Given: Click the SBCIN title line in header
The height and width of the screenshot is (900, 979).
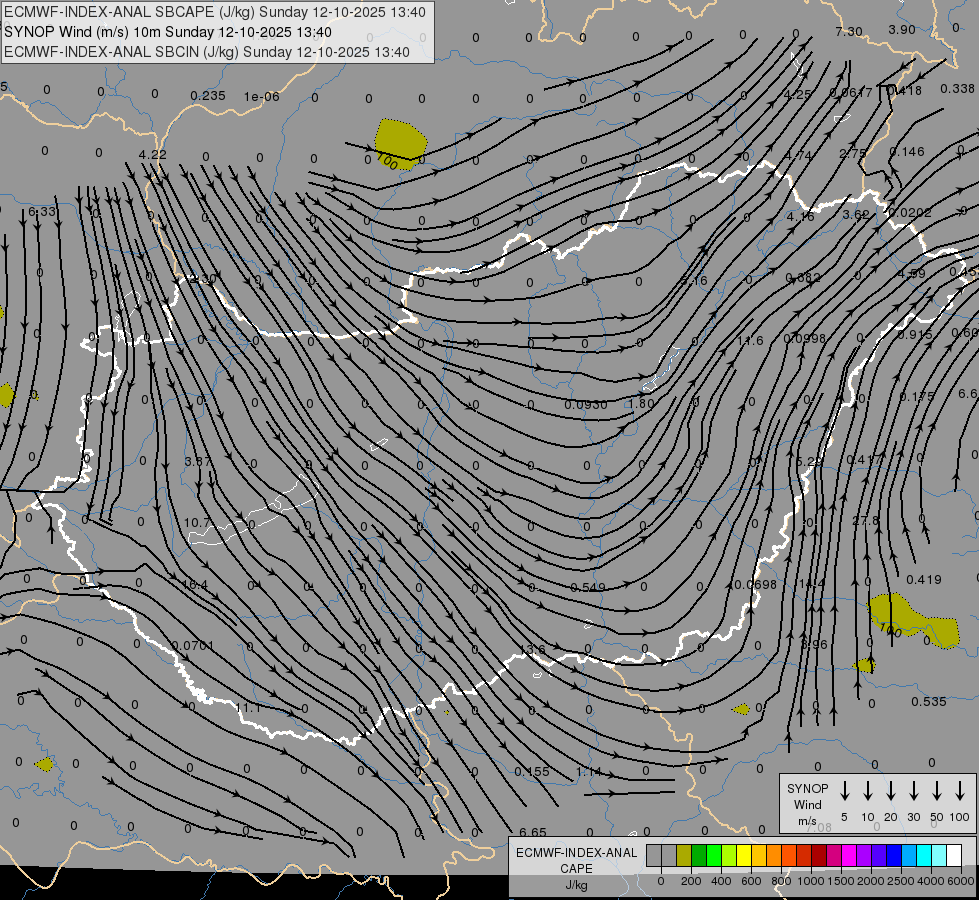Looking at the screenshot, I should coord(207,52).
